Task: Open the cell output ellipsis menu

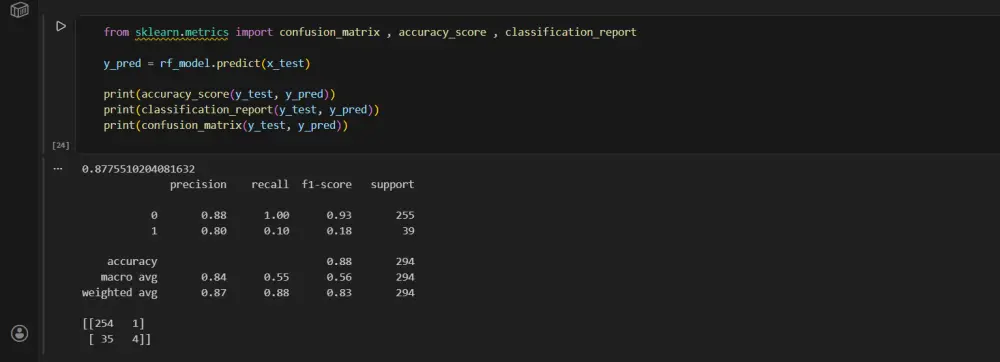Action: tap(58, 170)
